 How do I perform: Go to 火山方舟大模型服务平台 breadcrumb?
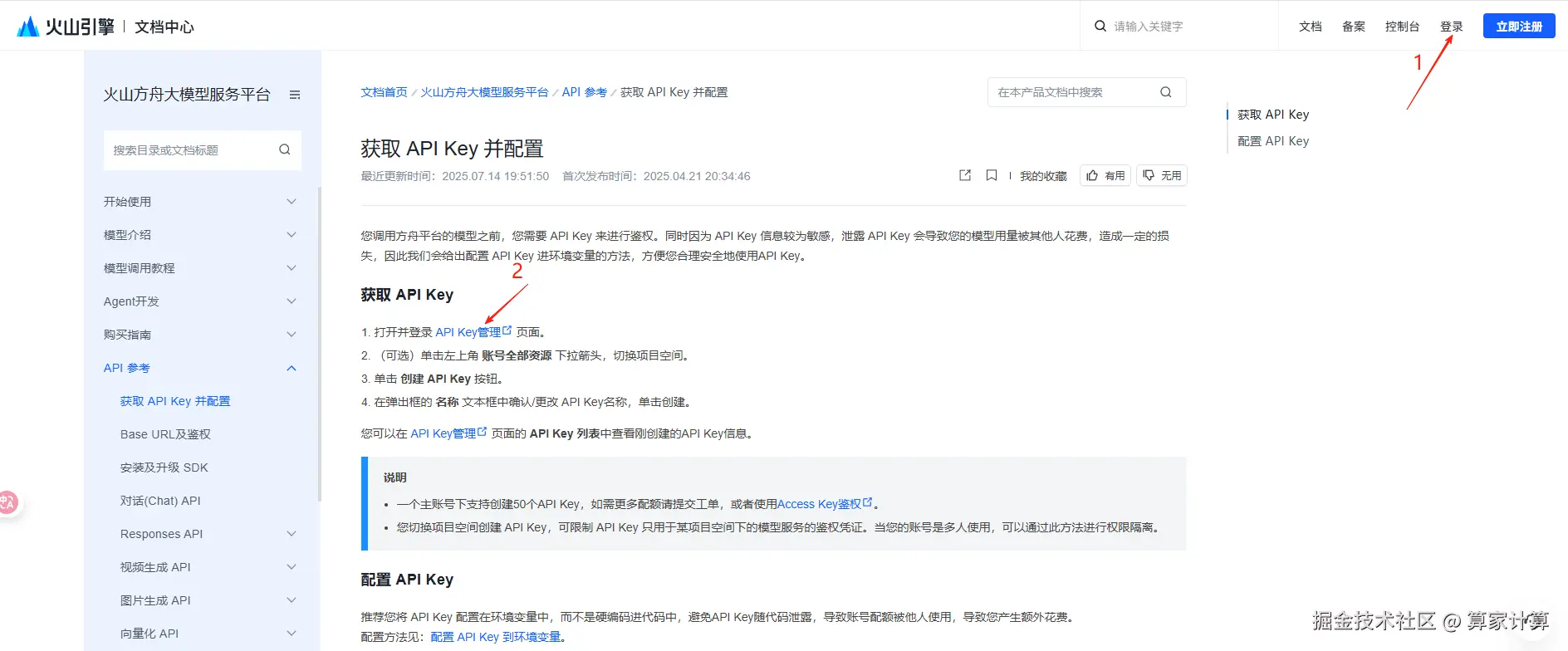[x=484, y=92]
